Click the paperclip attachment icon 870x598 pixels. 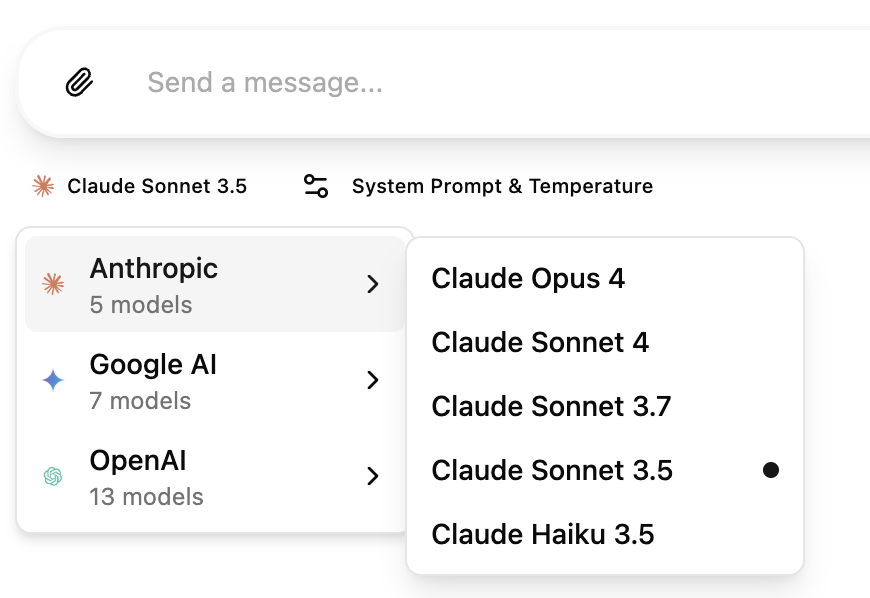79,82
